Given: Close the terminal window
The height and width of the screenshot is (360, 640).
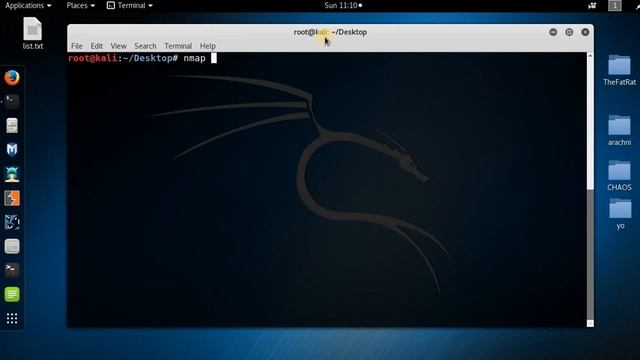Looking at the screenshot, I should 585,32.
